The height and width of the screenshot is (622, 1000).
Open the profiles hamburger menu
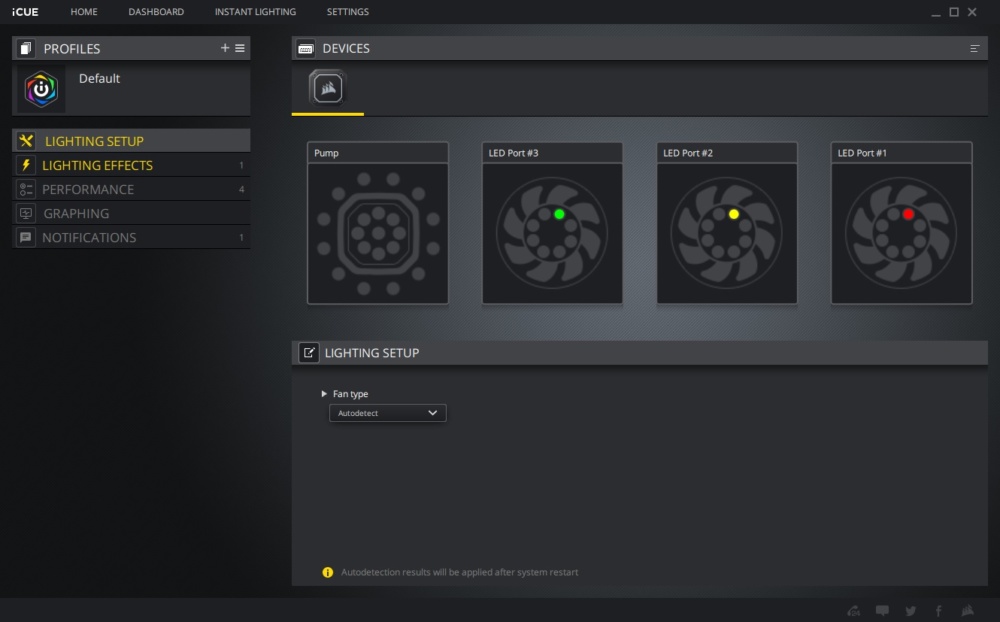click(x=240, y=48)
